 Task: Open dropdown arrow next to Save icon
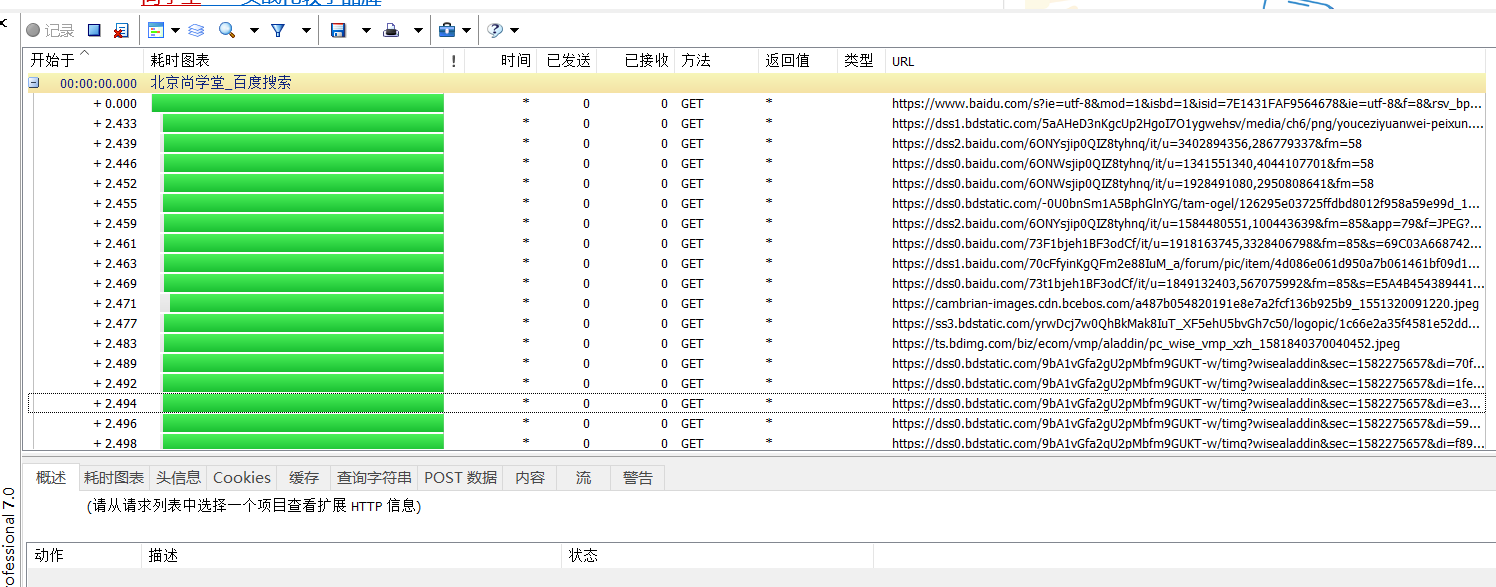366,31
